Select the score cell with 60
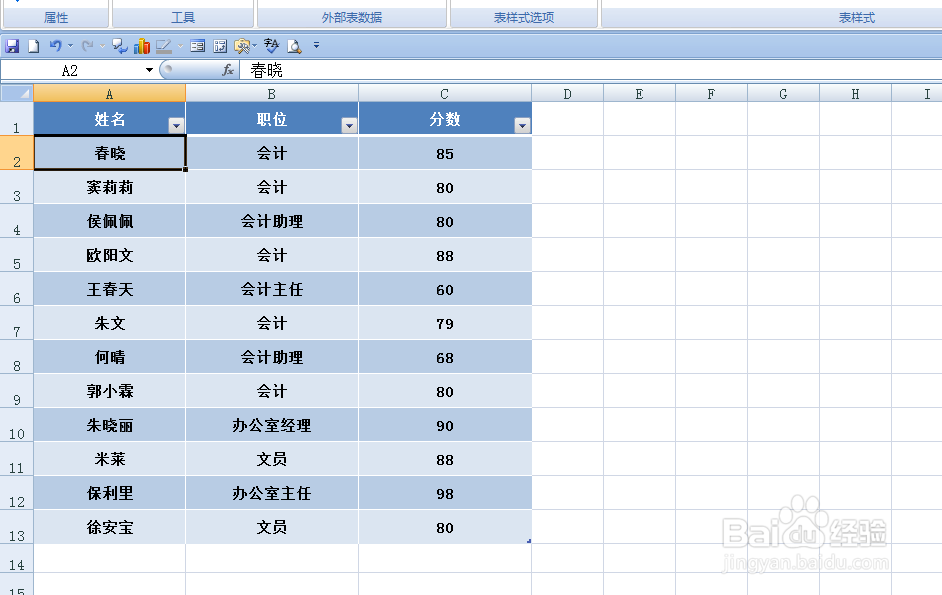The height and width of the screenshot is (595, 942). (445, 289)
